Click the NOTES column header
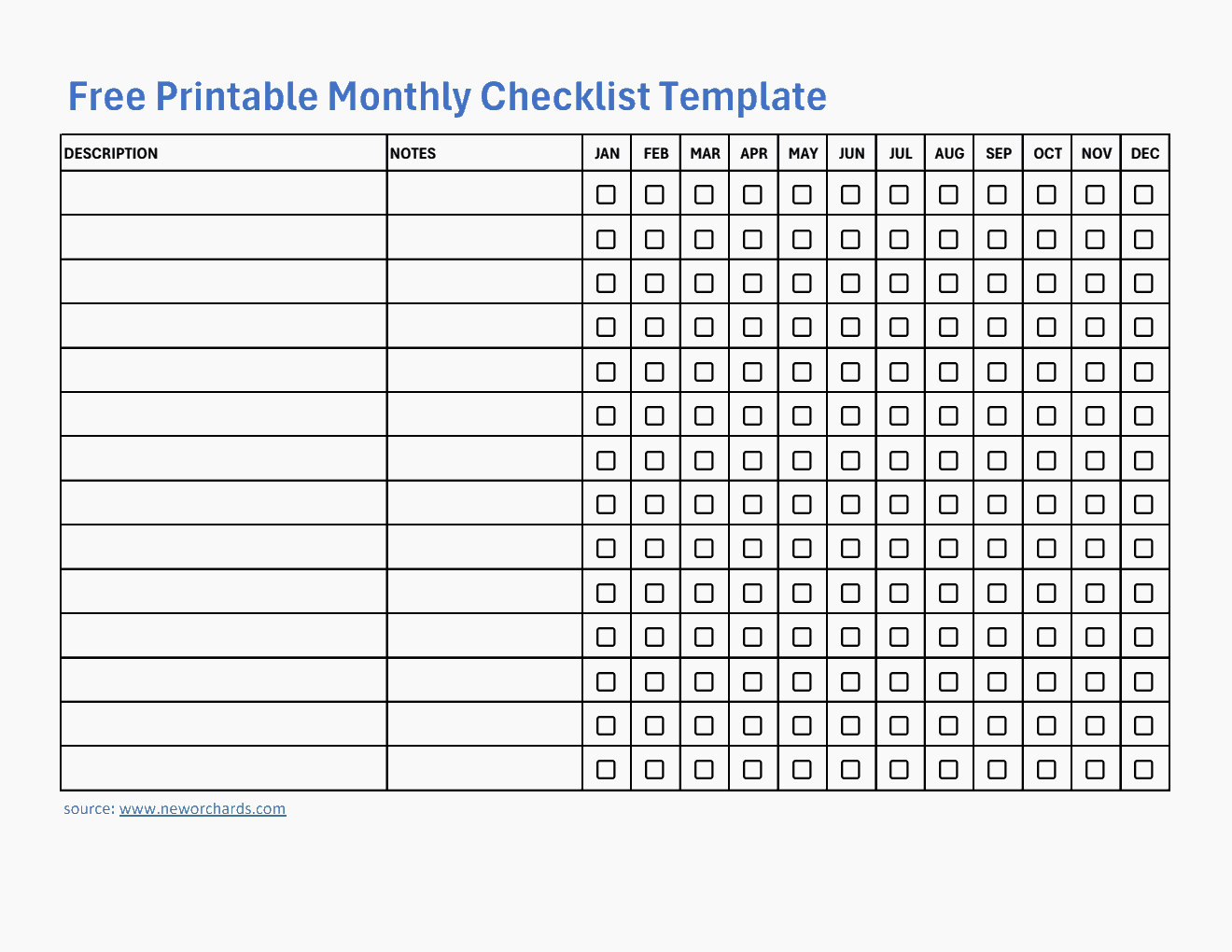The image size is (1232, 952). tap(413, 154)
